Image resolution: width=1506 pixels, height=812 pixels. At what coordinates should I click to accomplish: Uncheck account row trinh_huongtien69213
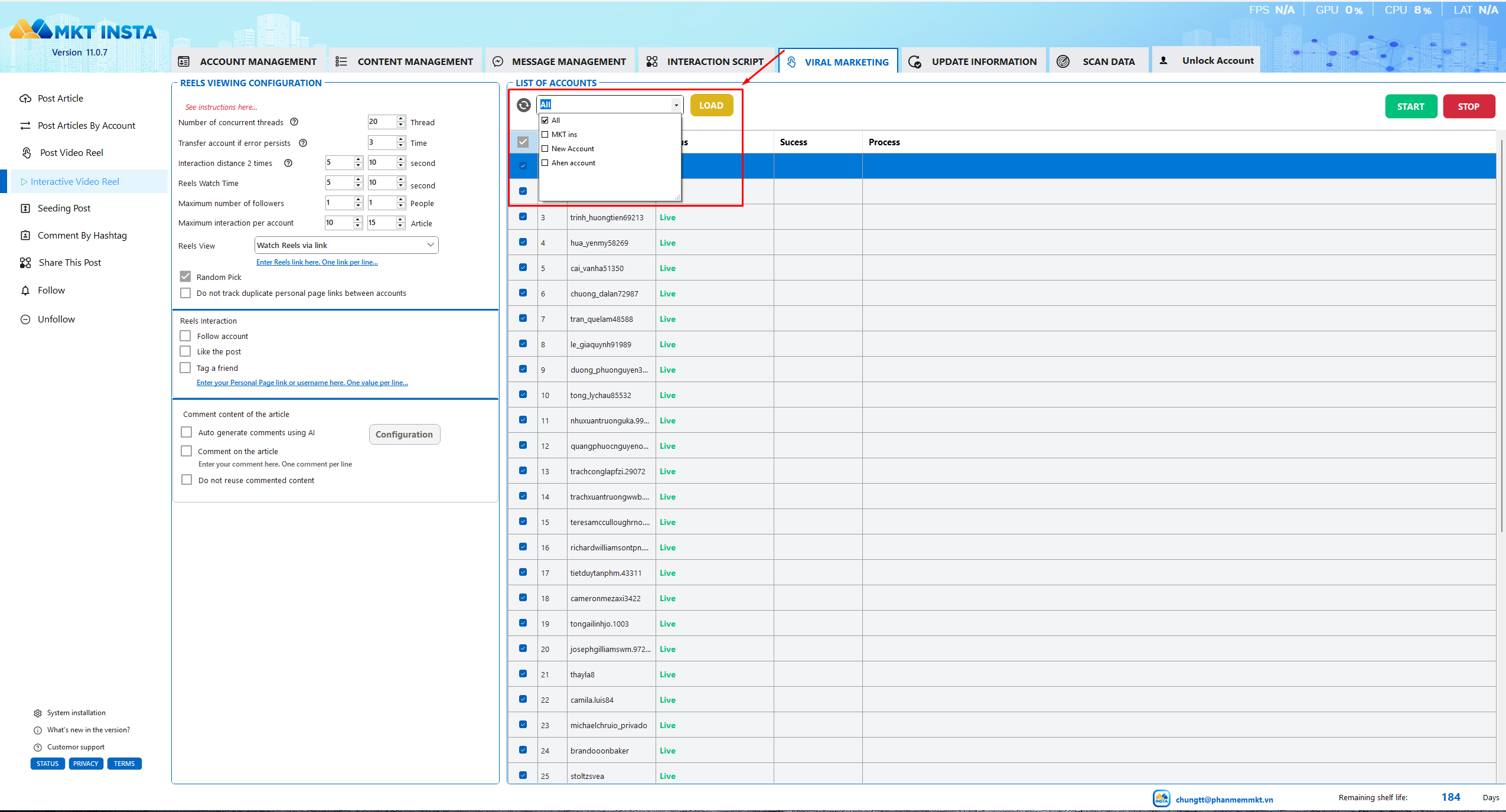[x=523, y=217]
